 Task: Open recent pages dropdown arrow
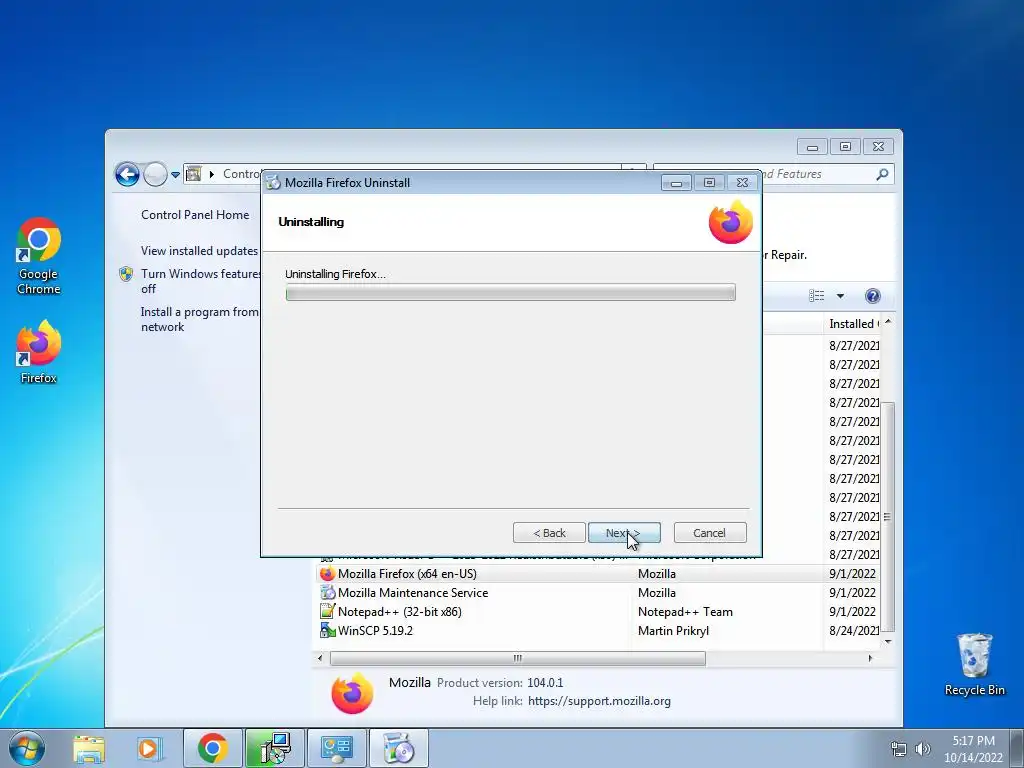pos(175,174)
